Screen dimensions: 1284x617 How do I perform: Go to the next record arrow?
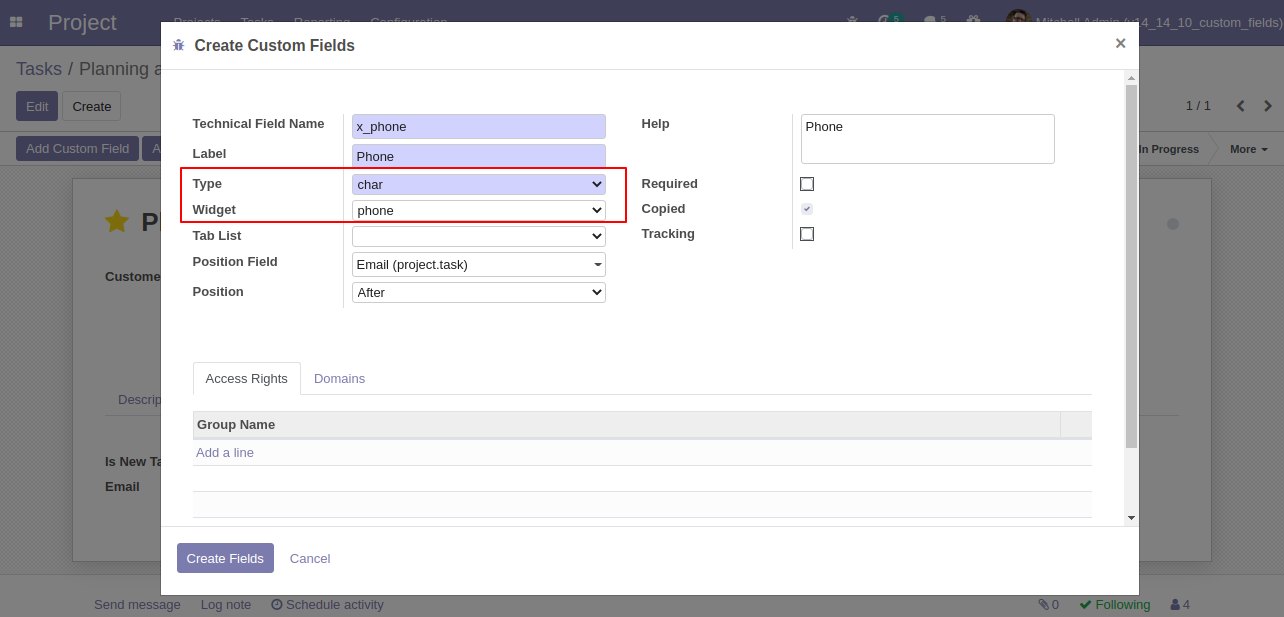[x=1268, y=106]
